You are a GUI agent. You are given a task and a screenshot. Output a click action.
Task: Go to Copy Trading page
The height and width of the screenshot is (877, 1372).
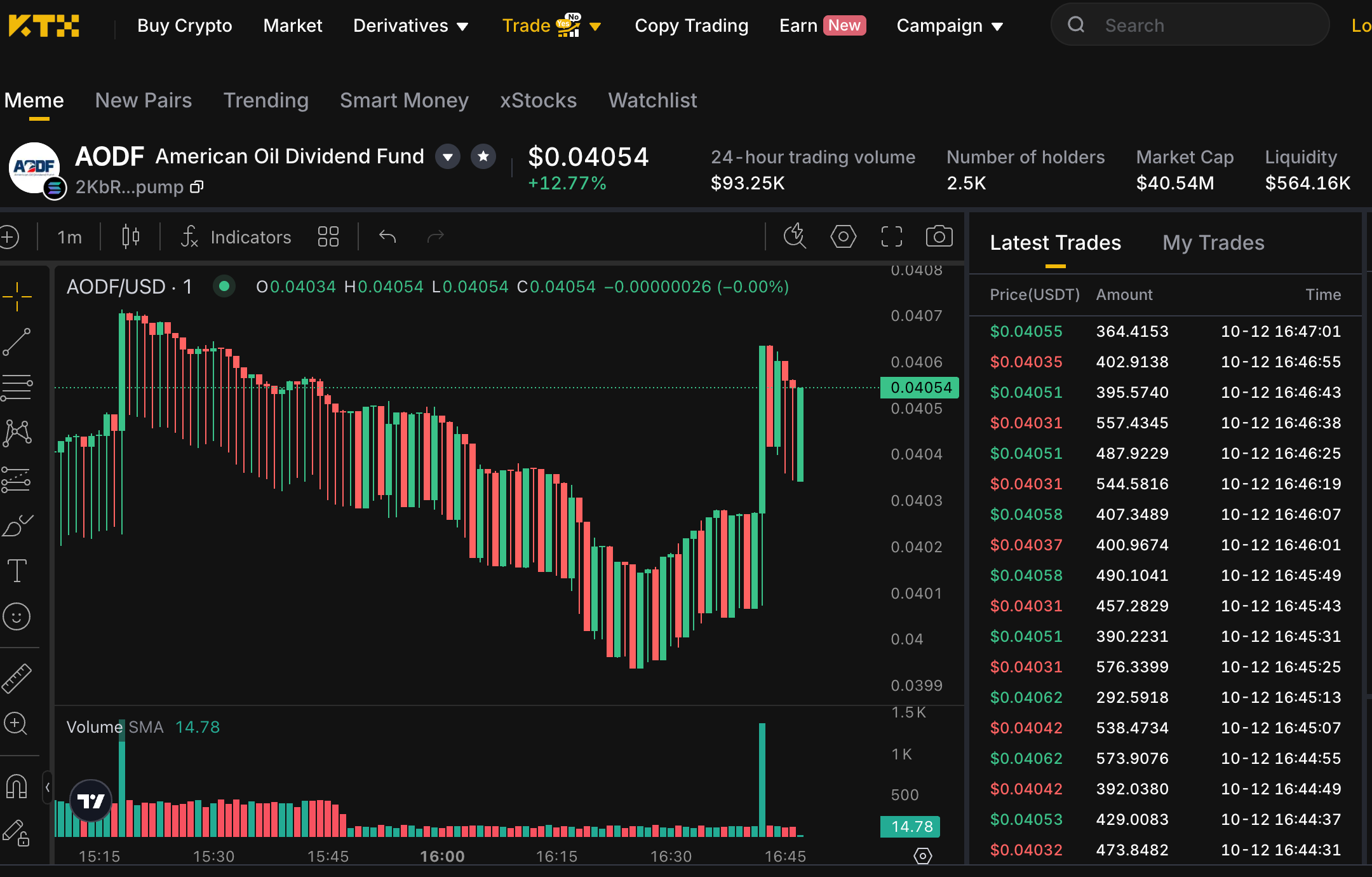pyautogui.click(x=692, y=25)
